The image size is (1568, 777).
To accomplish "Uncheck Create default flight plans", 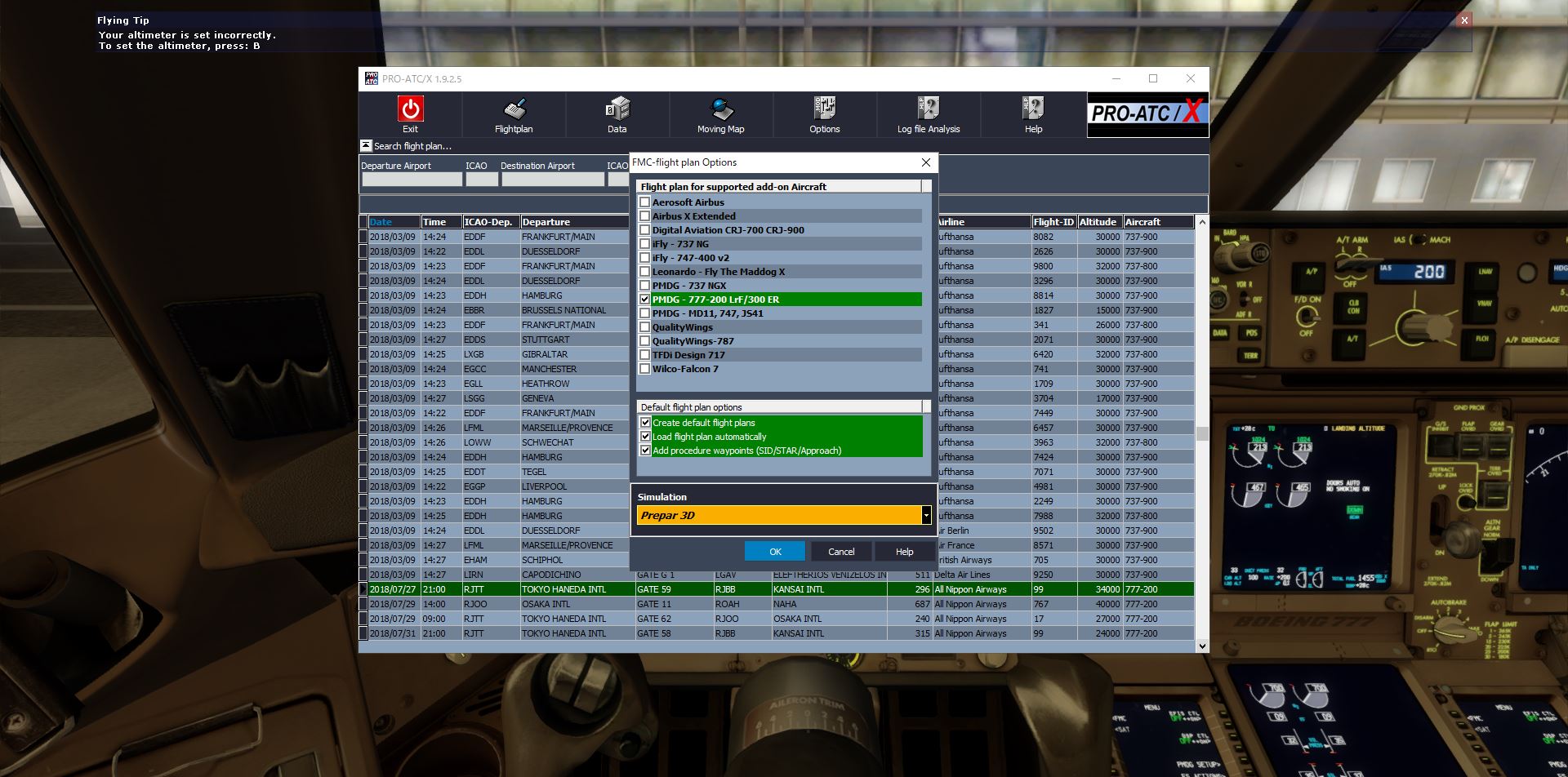I will click(645, 423).
